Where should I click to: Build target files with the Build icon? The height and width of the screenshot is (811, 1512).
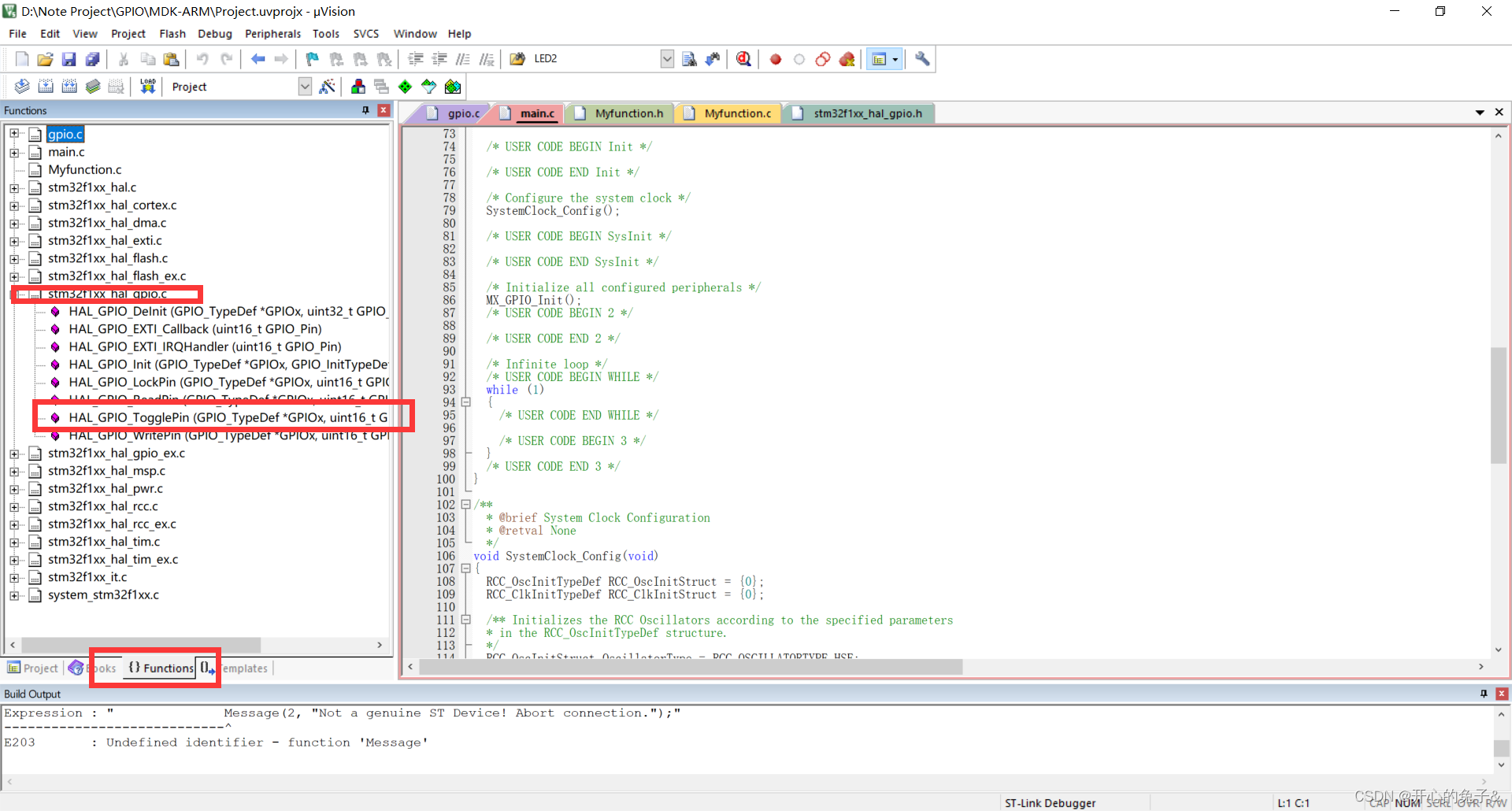coord(46,87)
